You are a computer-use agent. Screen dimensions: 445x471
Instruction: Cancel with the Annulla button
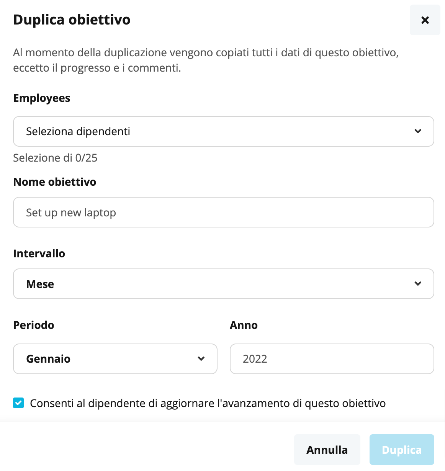pos(327,450)
